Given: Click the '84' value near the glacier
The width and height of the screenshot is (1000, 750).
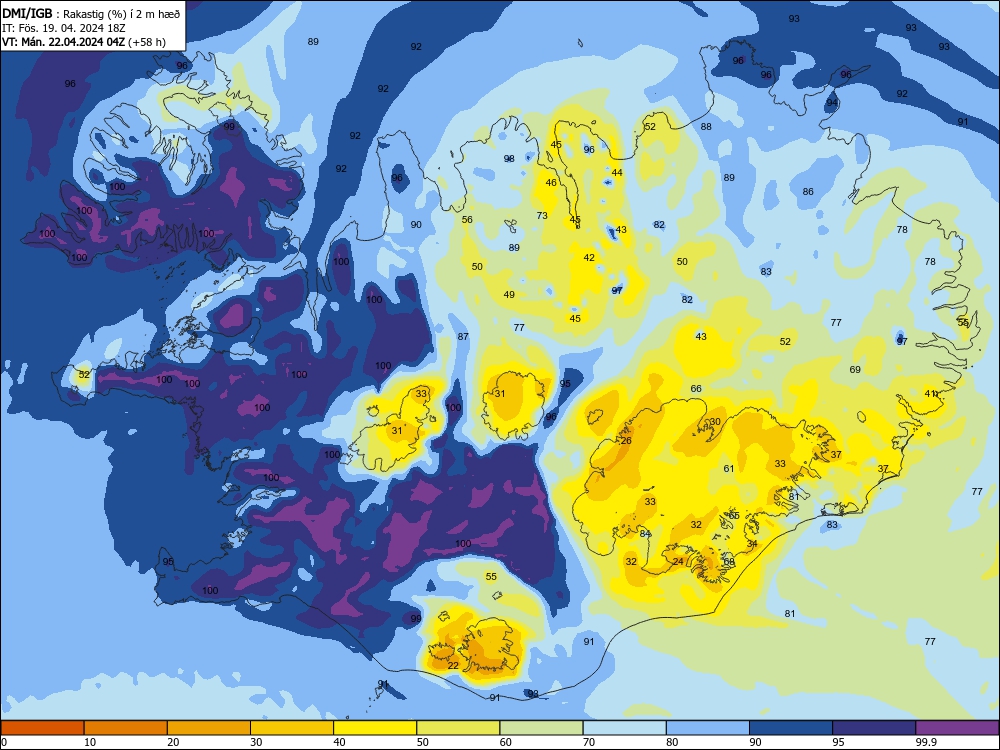Looking at the screenshot, I should click(x=645, y=534).
